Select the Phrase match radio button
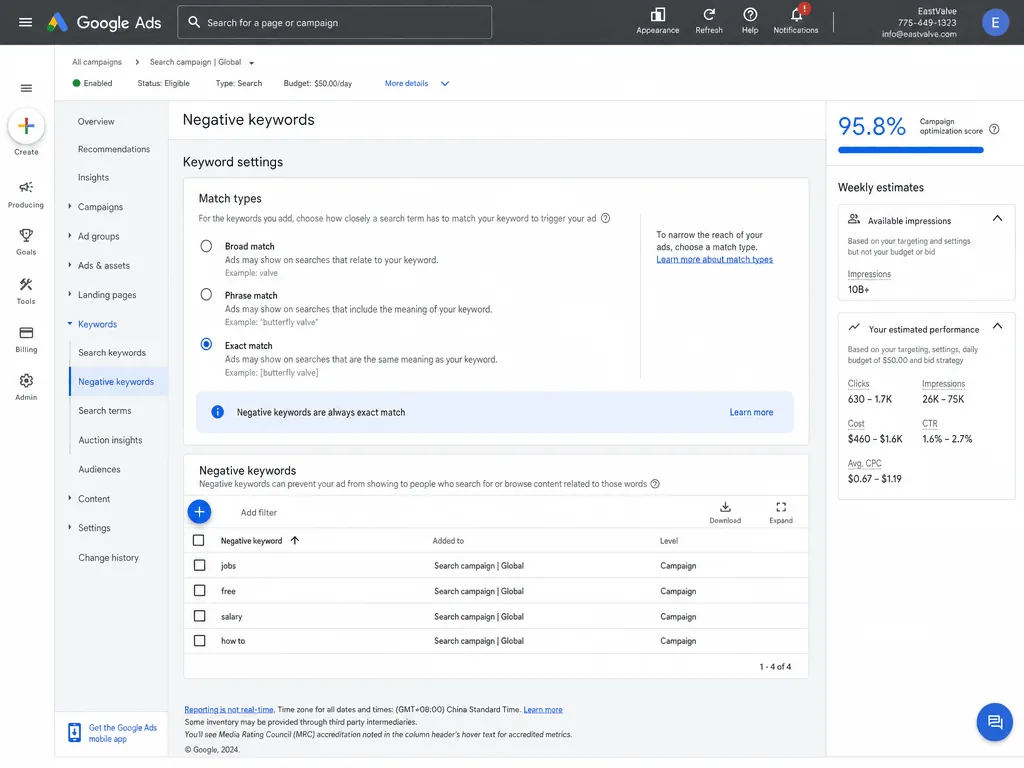Image resolution: width=1024 pixels, height=768 pixels. point(206,295)
